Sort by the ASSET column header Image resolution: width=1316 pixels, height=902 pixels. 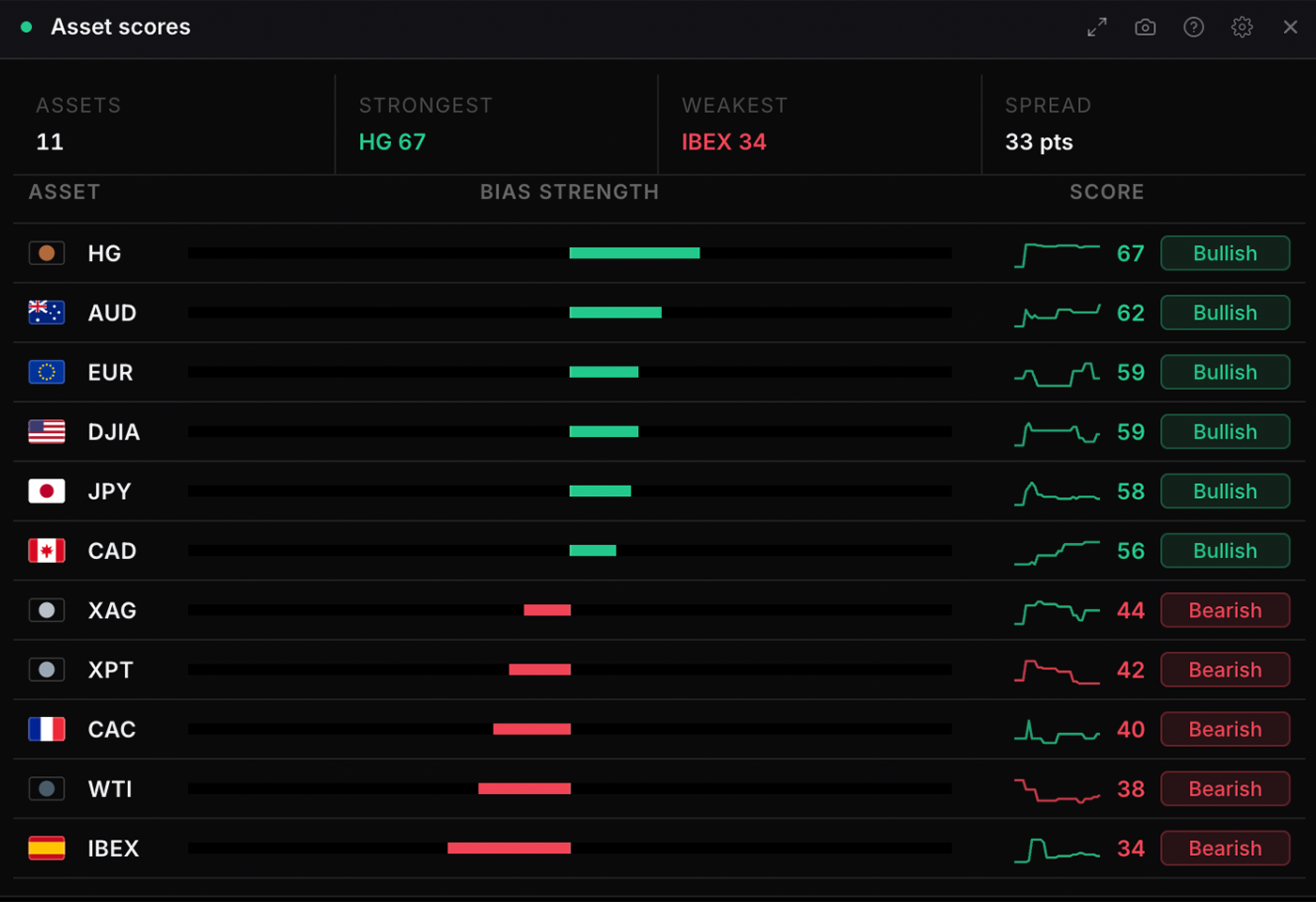coord(64,192)
